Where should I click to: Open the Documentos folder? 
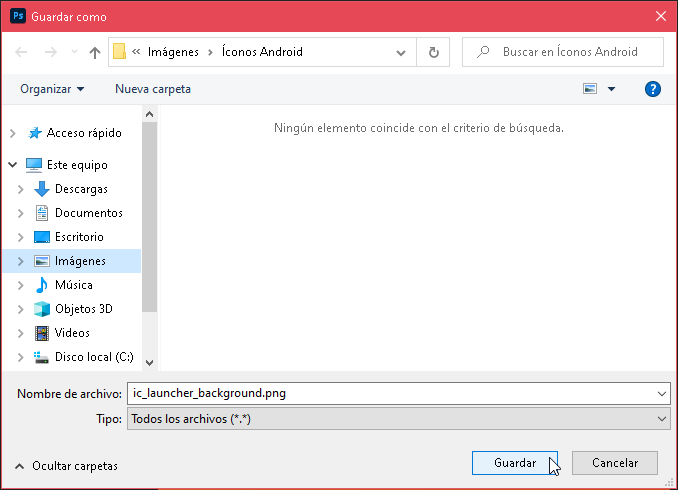tap(89, 213)
